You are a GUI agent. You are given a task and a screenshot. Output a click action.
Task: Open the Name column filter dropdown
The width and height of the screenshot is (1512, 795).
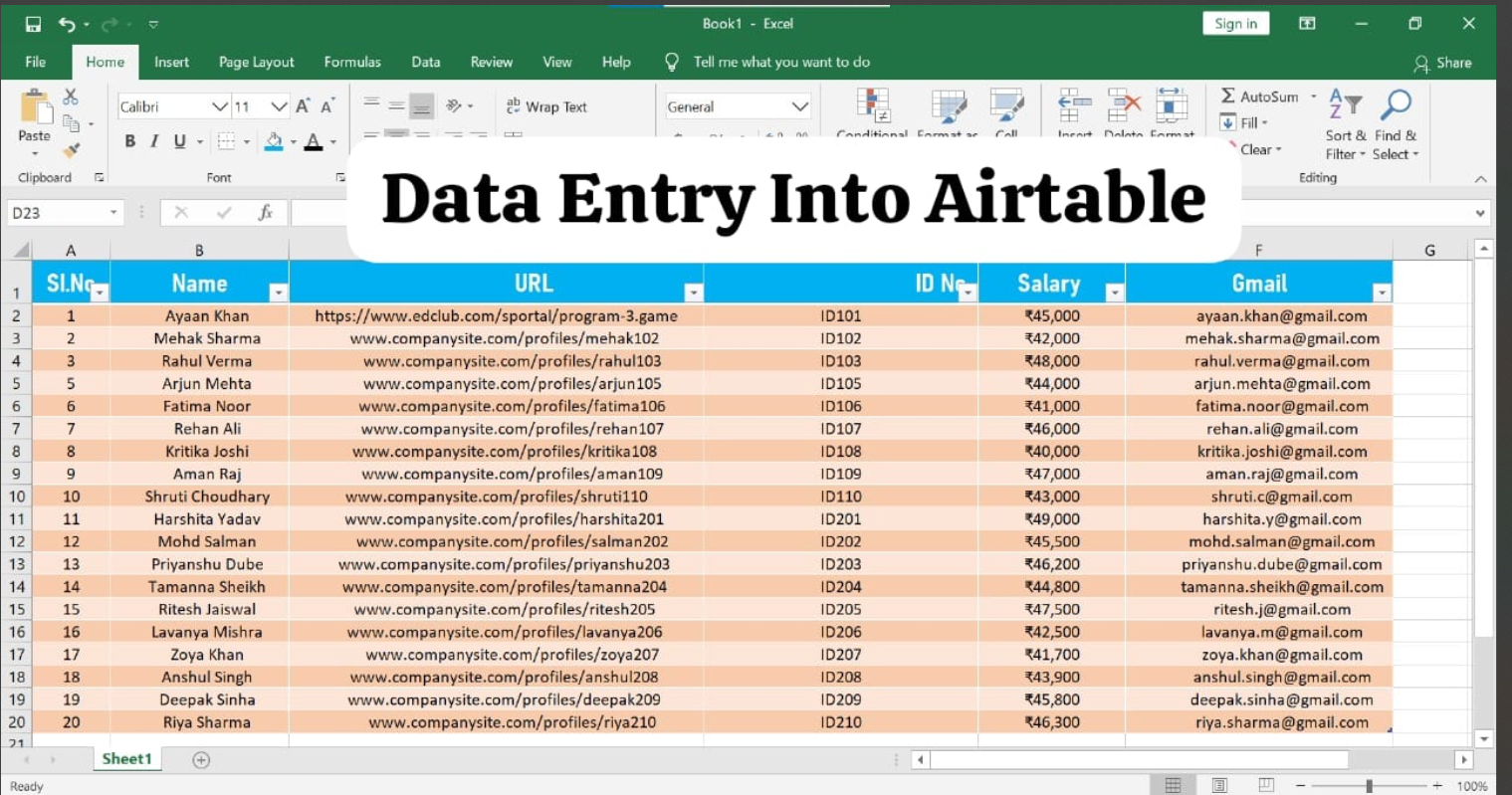click(278, 293)
